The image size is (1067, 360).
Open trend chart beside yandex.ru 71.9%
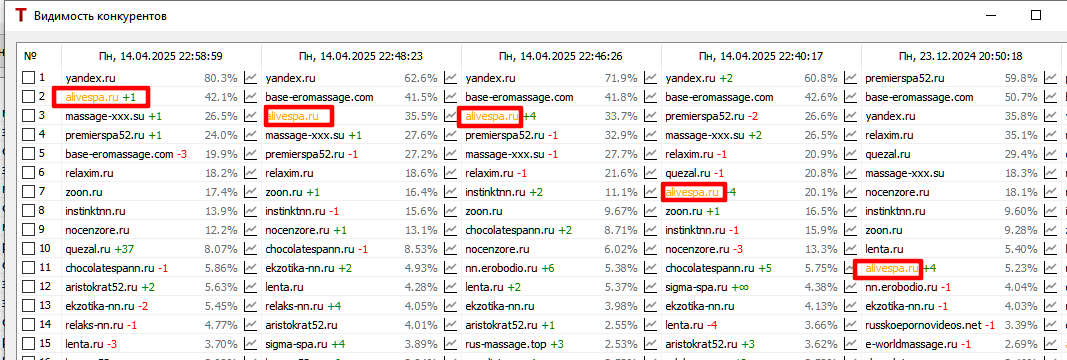(x=651, y=78)
